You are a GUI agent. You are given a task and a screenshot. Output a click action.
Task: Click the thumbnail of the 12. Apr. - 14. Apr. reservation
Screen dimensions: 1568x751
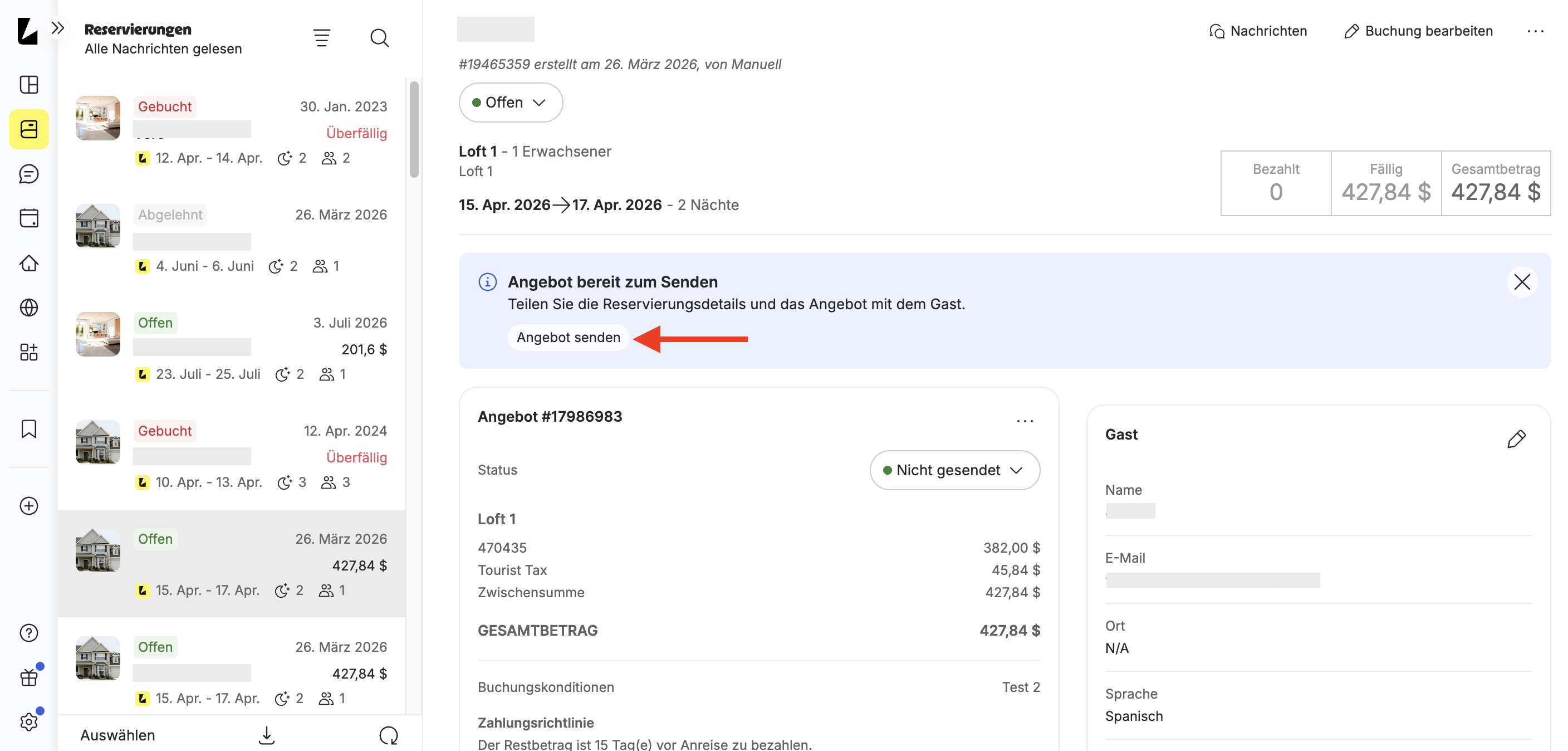pos(97,118)
